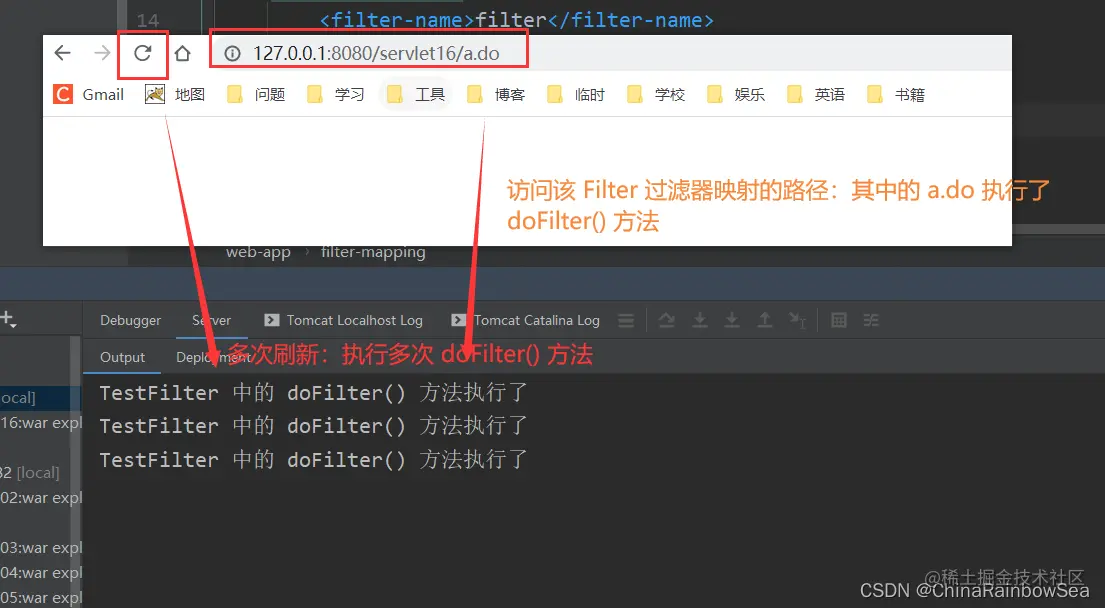Screen dimensions: 1105x608
Task: Open the 临时 bookmark folder
Action: pyautogui.click(x=576, y=94)
